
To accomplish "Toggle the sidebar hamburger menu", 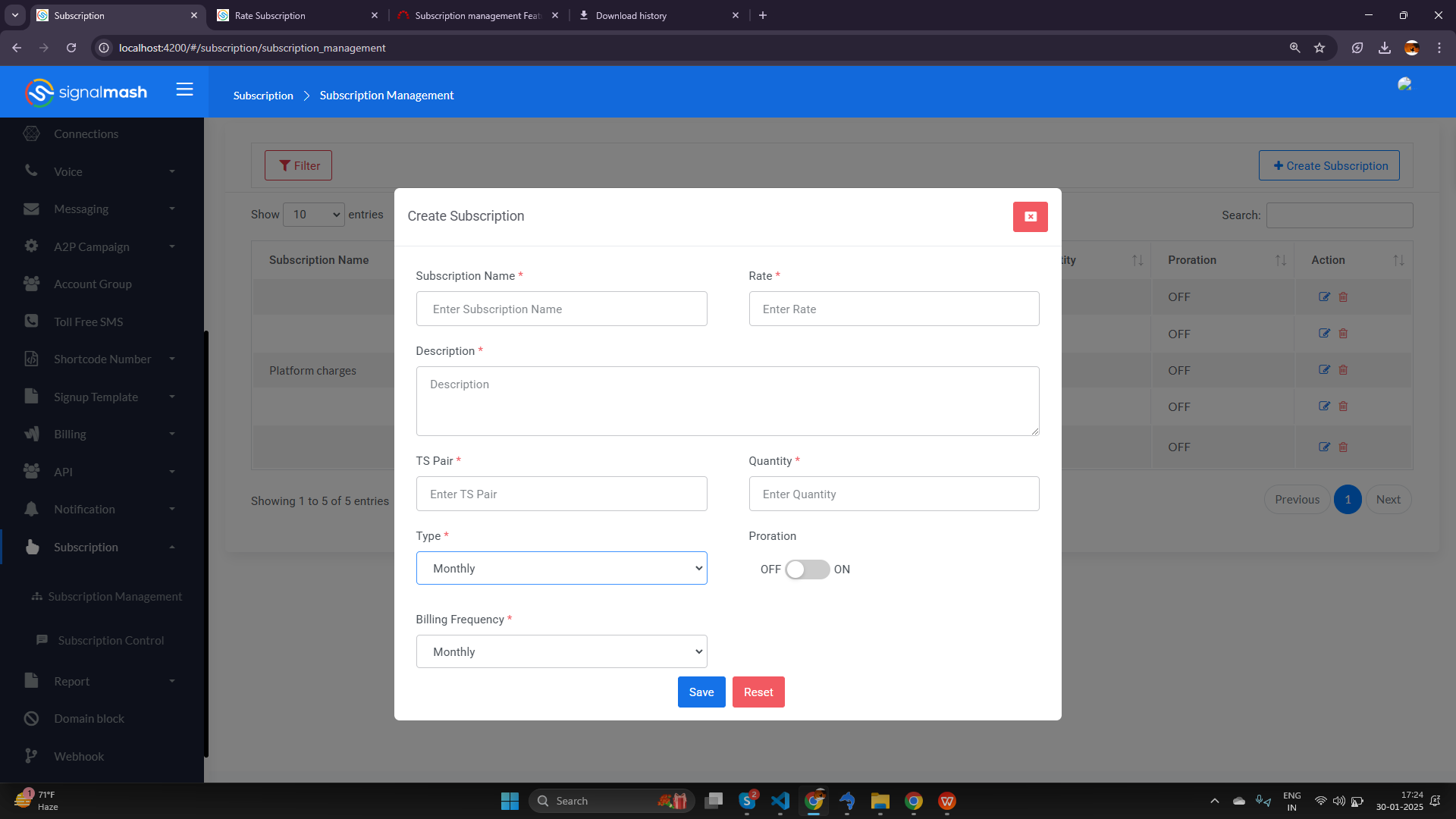I will [185, 89].
